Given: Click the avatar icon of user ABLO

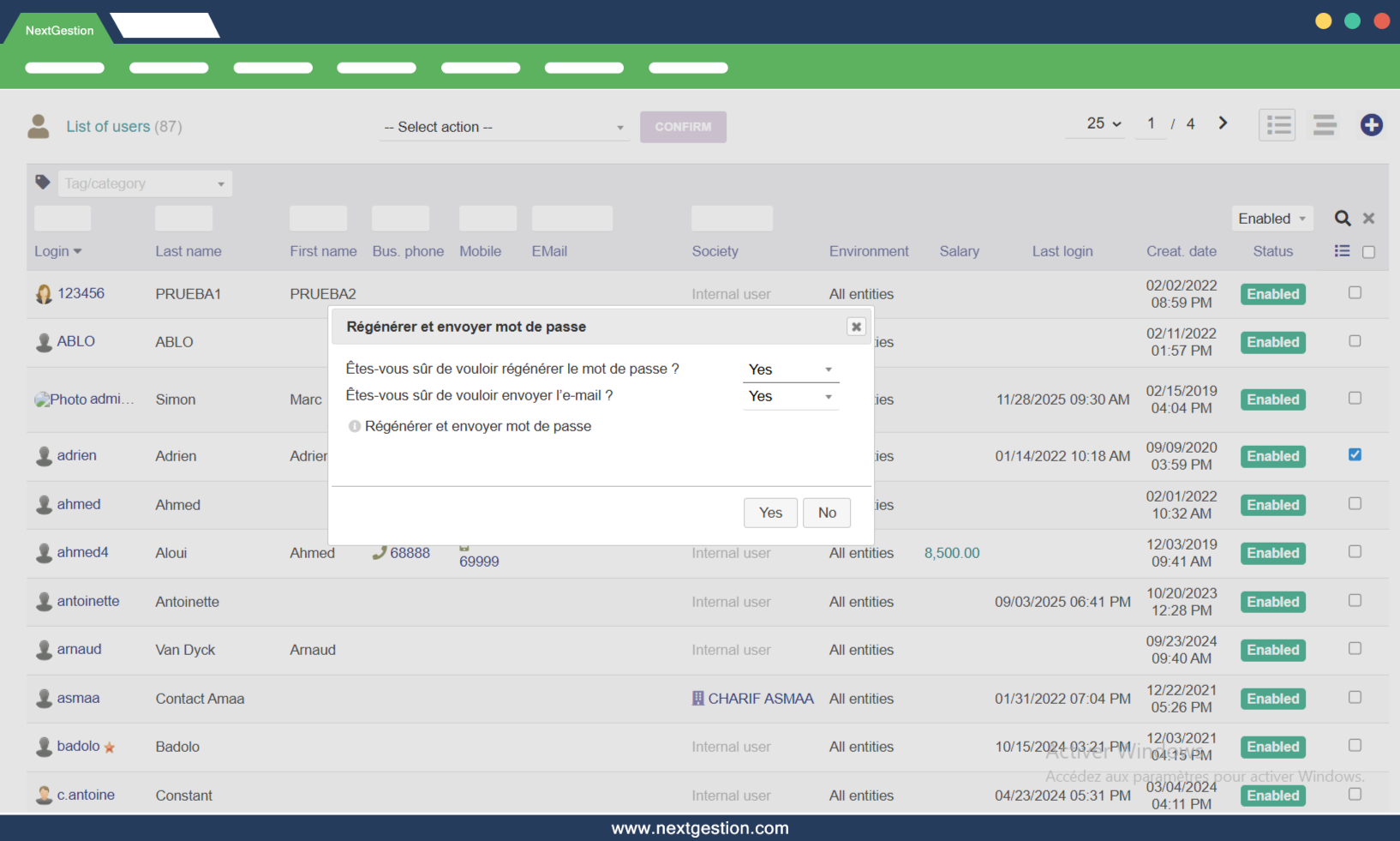Looking at the screenshot, I should [44, 342].
